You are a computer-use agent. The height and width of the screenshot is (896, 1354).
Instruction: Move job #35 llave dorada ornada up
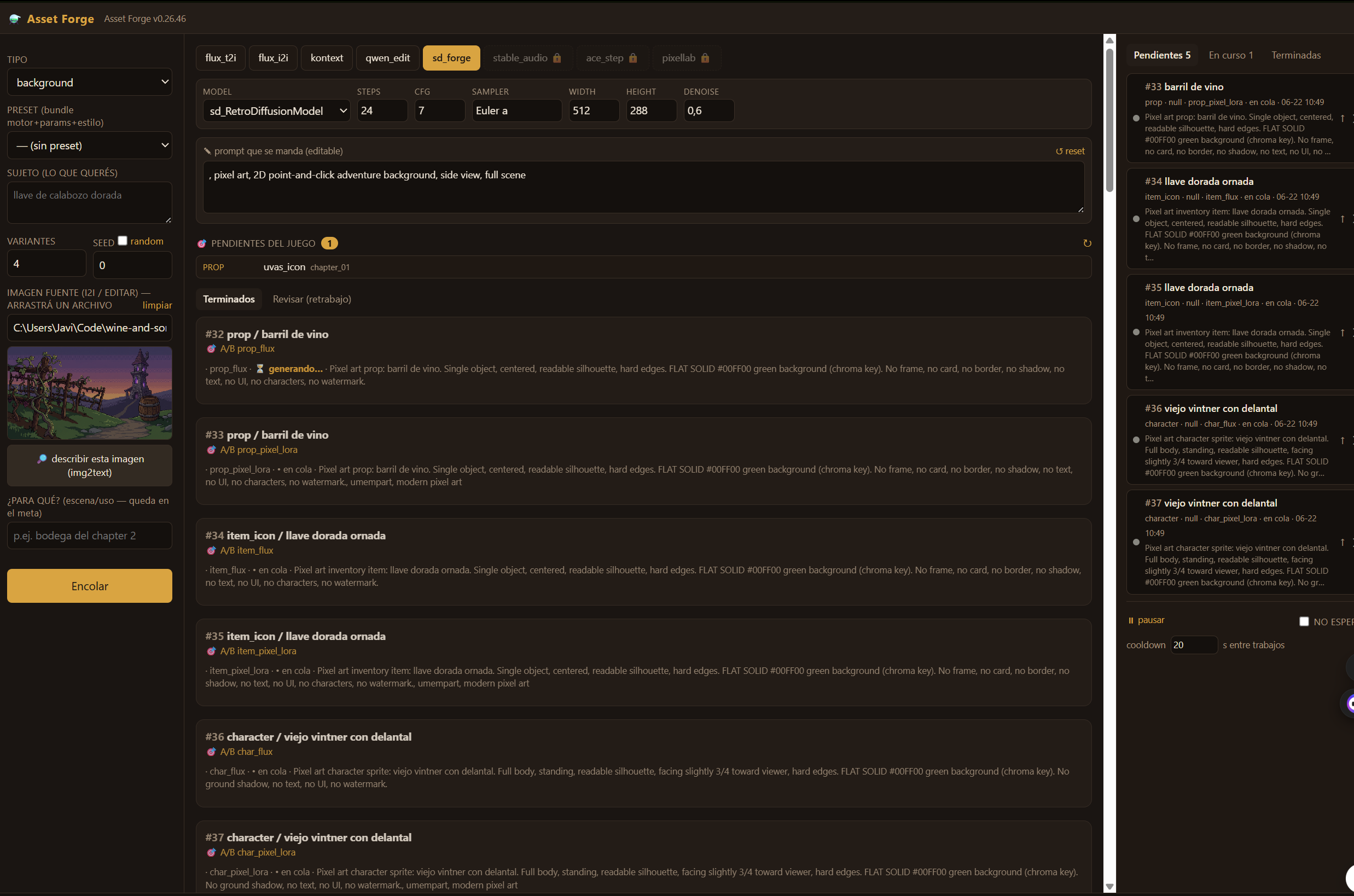point(1343,333)
